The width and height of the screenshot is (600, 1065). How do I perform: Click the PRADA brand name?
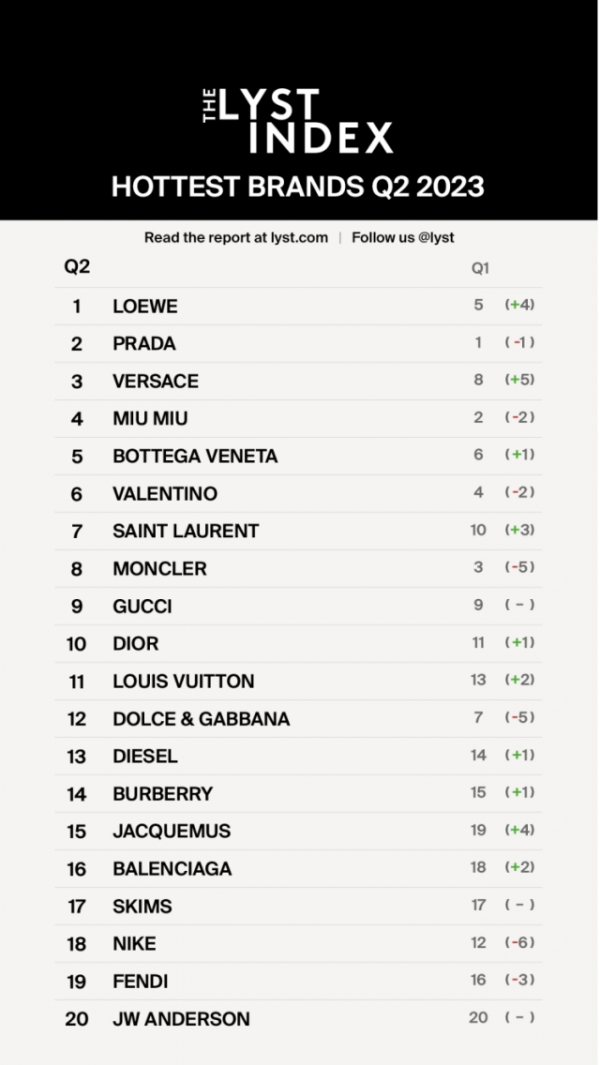[144, 344]
